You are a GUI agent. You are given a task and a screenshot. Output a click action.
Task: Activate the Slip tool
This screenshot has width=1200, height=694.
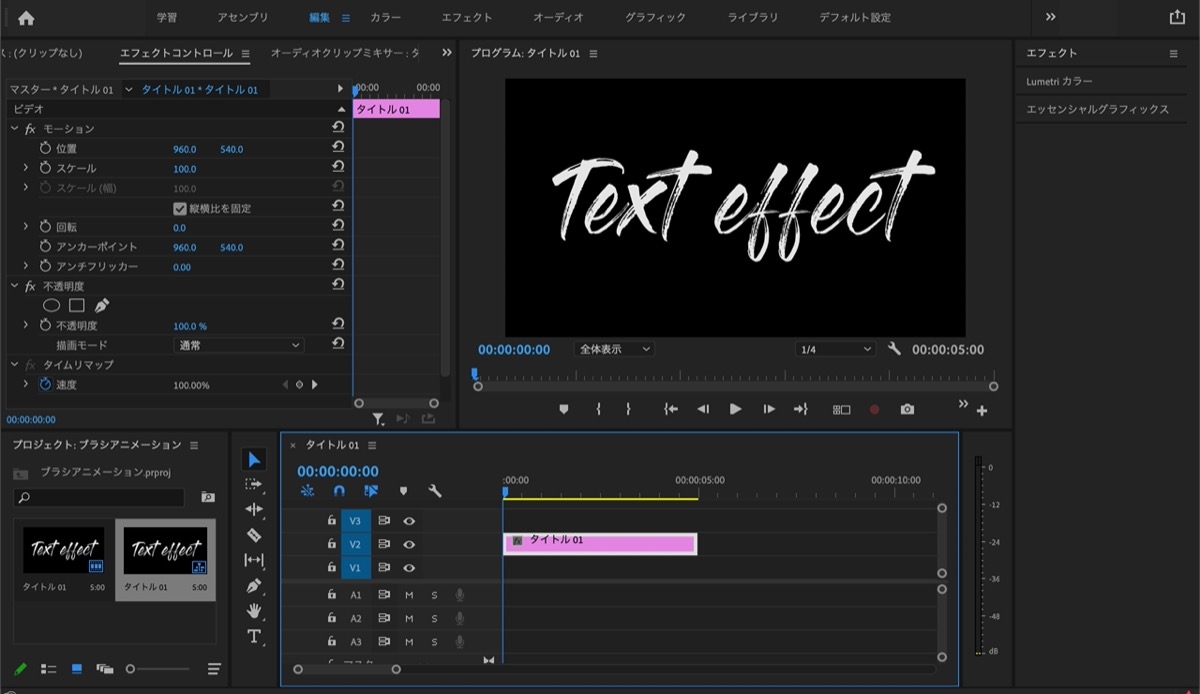coord(254,560)
